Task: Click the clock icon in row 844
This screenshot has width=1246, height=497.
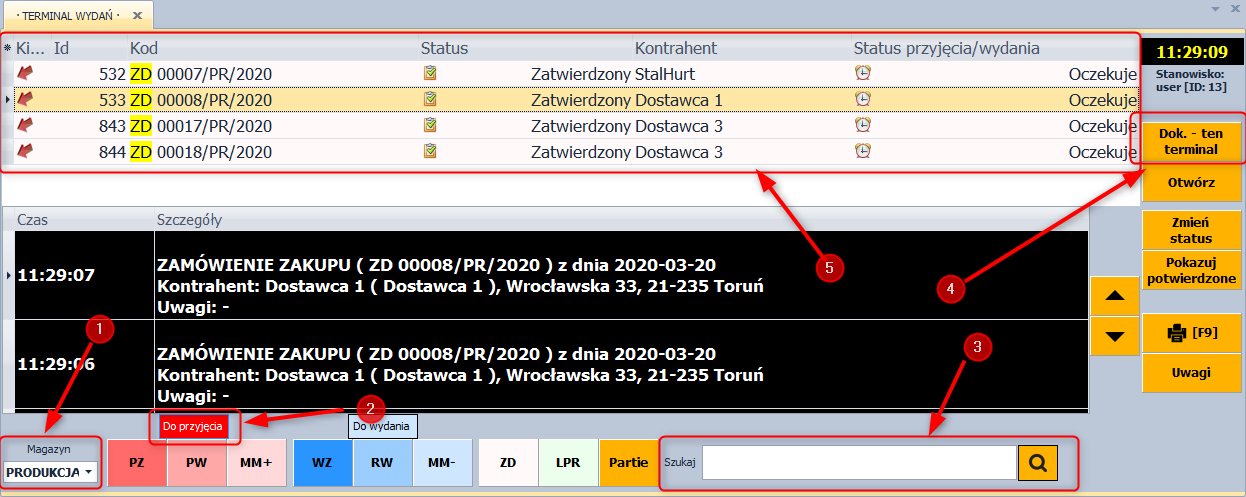Action: coord(862,150)
